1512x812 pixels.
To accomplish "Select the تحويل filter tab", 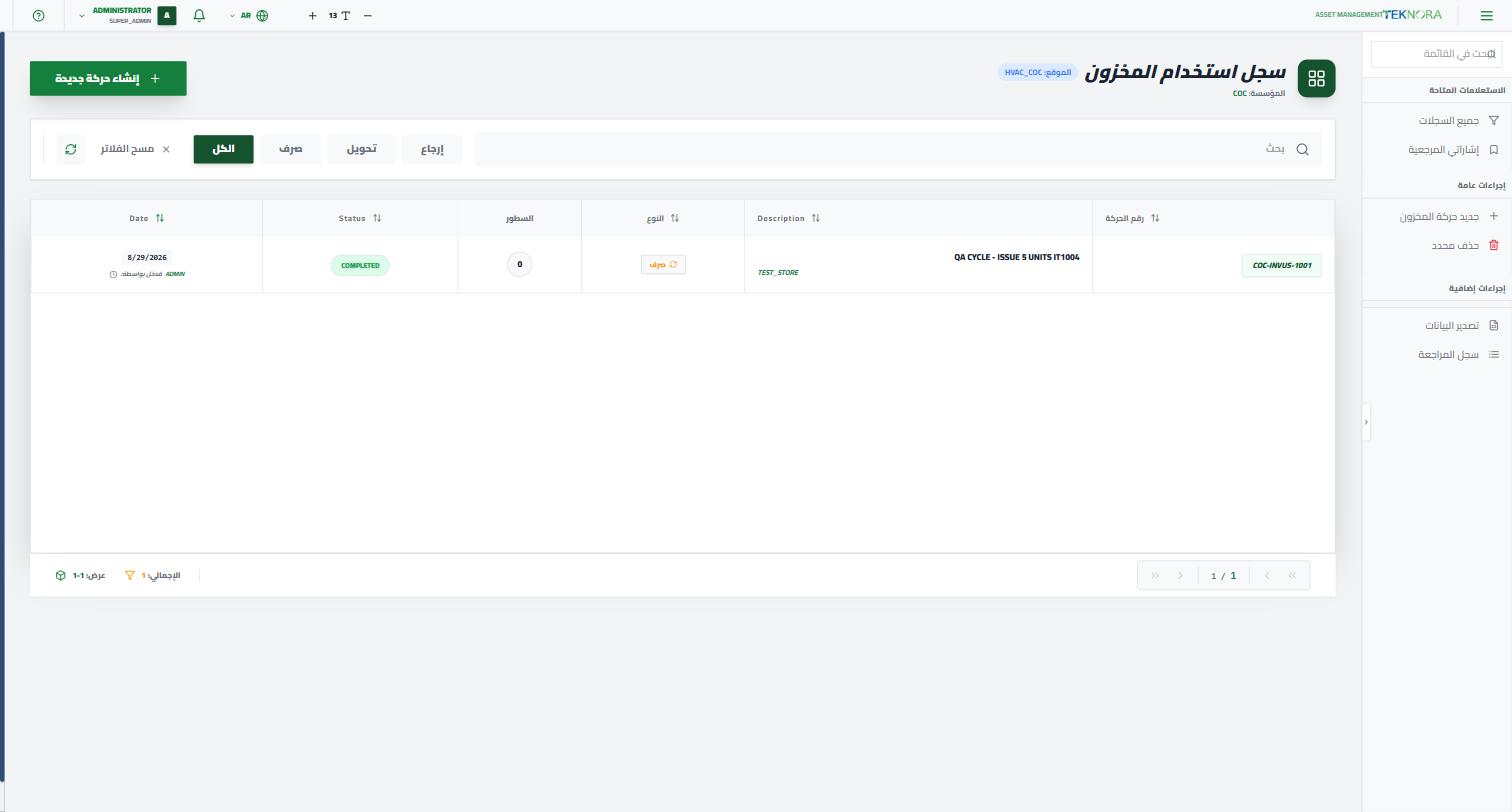I will pos(361,149).
